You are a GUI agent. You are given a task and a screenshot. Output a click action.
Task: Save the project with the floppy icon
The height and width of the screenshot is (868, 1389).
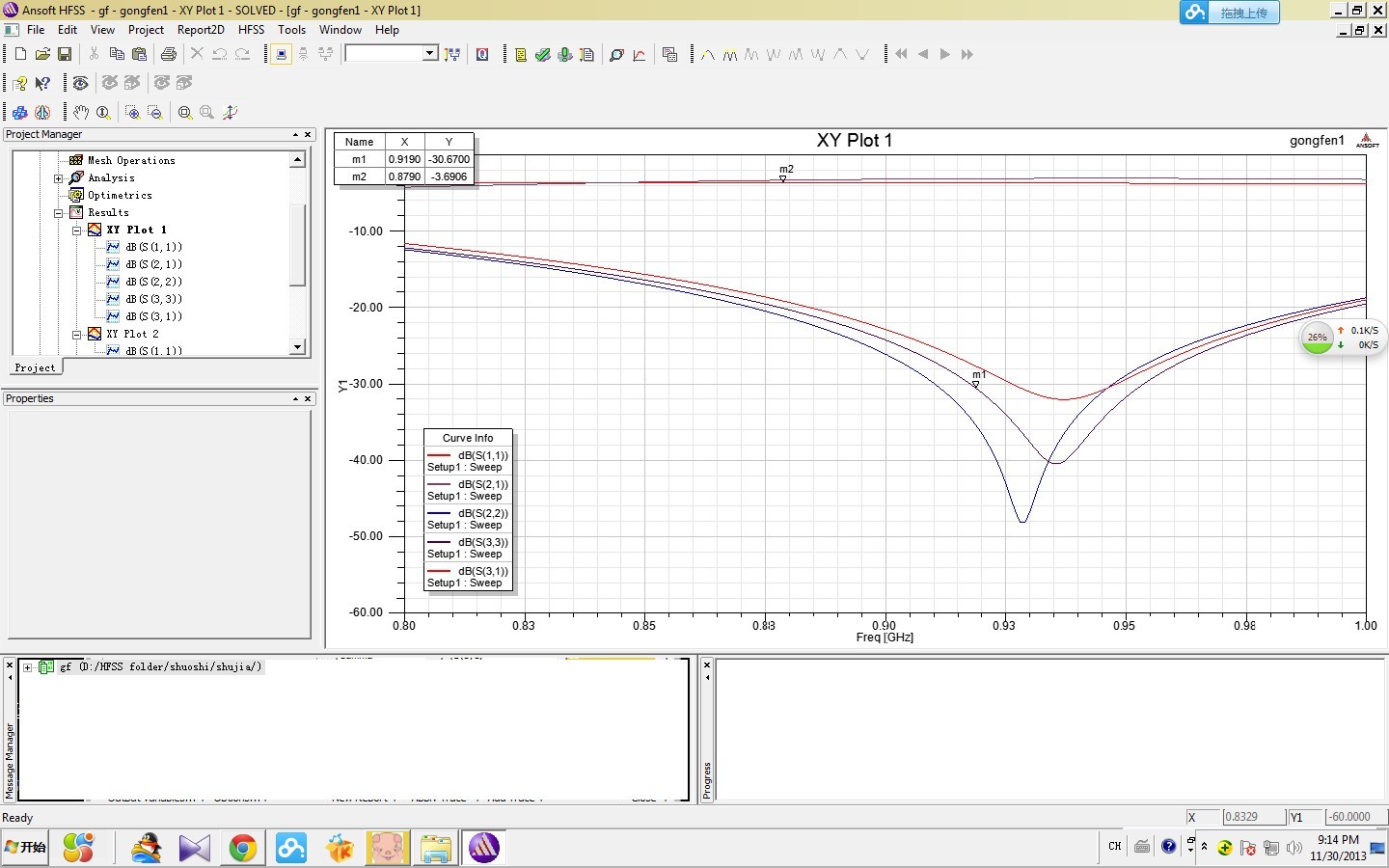(65, 54)
